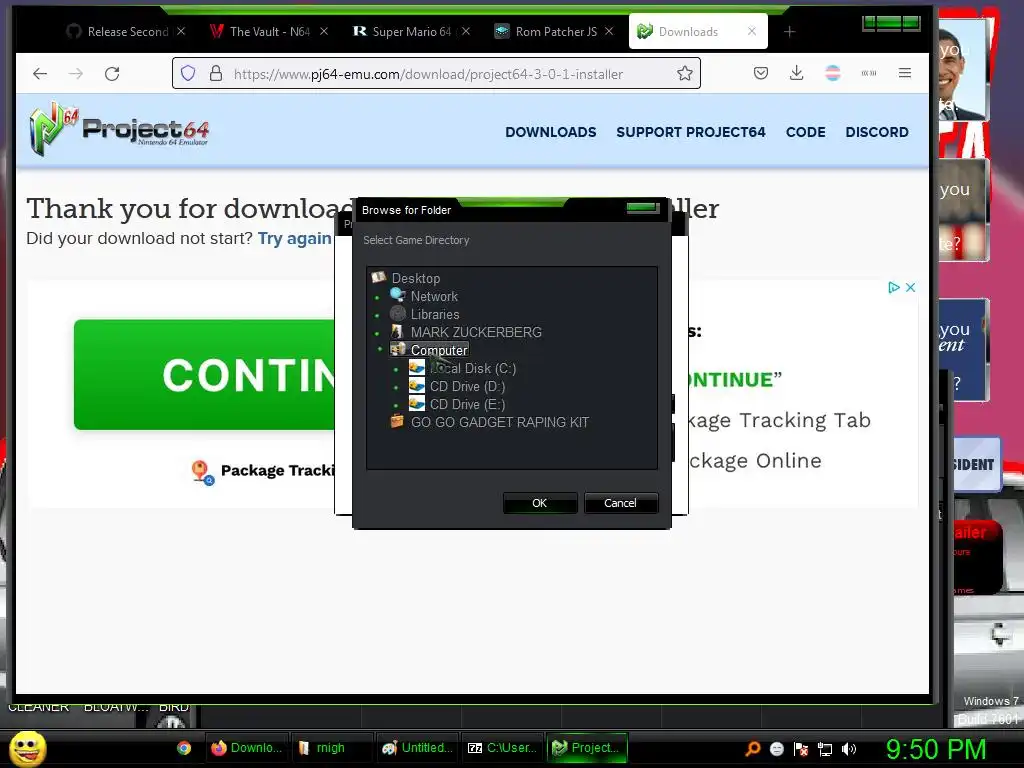Confirm the folder dialog with OK
This screenshot has width=1024, height=768.
point(539,503)
